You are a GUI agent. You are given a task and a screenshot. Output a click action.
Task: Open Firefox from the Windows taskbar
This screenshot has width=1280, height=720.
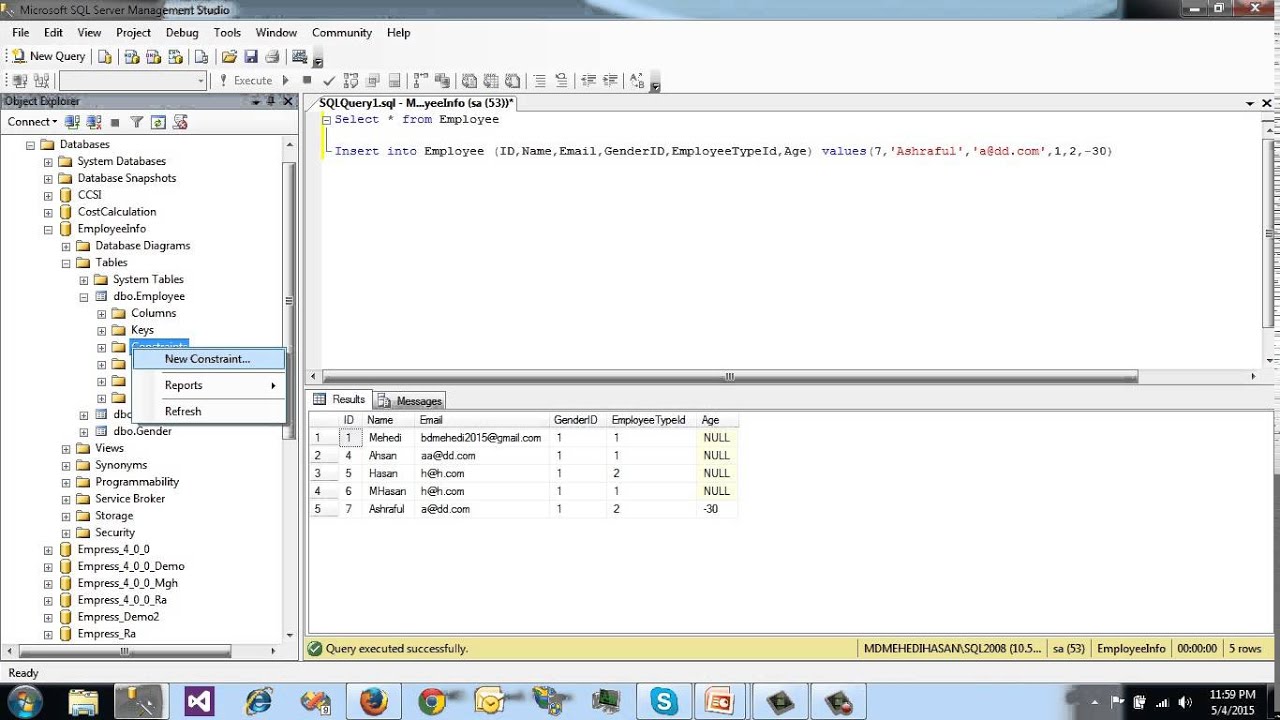373,700
